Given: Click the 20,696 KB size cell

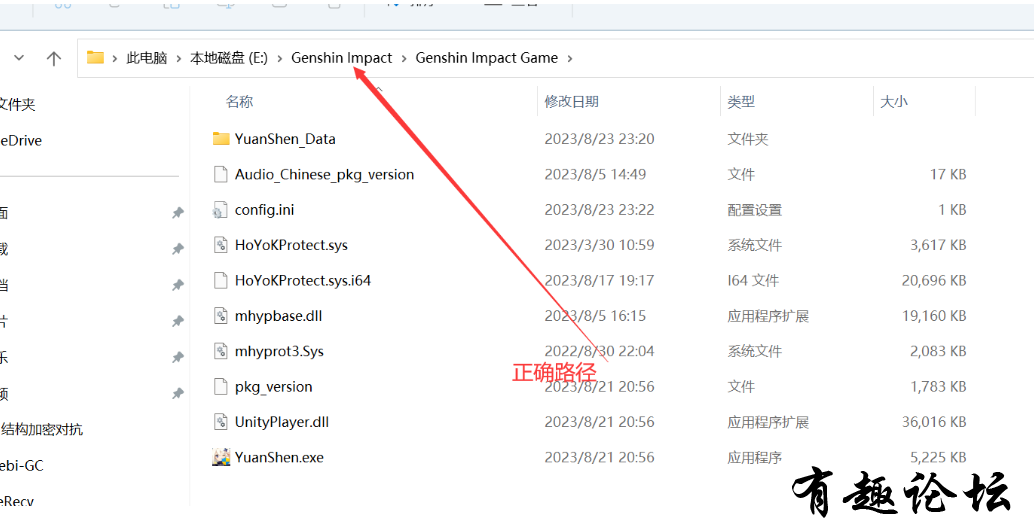Looking at the screenshot, I should coord(934,280).
